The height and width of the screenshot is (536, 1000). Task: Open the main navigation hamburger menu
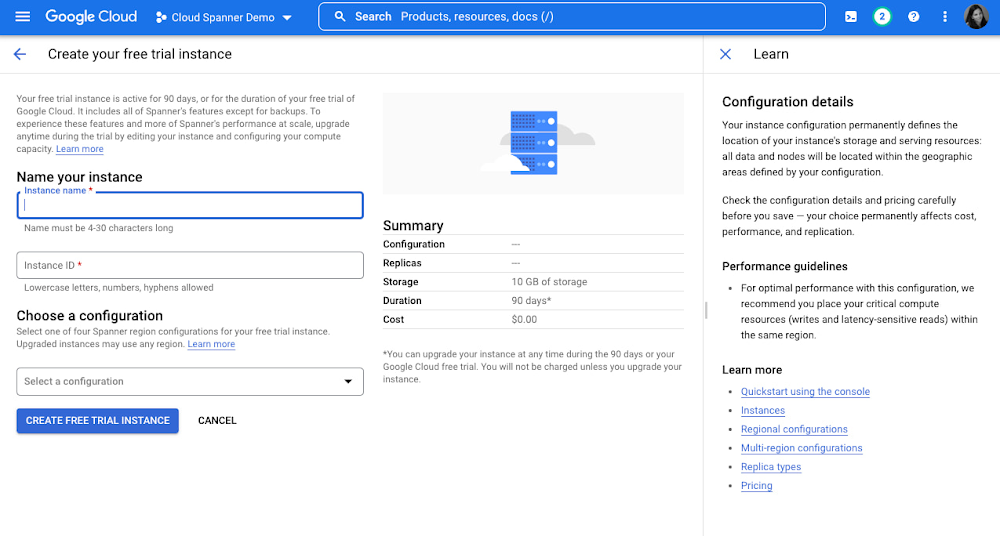pos(22,17)
